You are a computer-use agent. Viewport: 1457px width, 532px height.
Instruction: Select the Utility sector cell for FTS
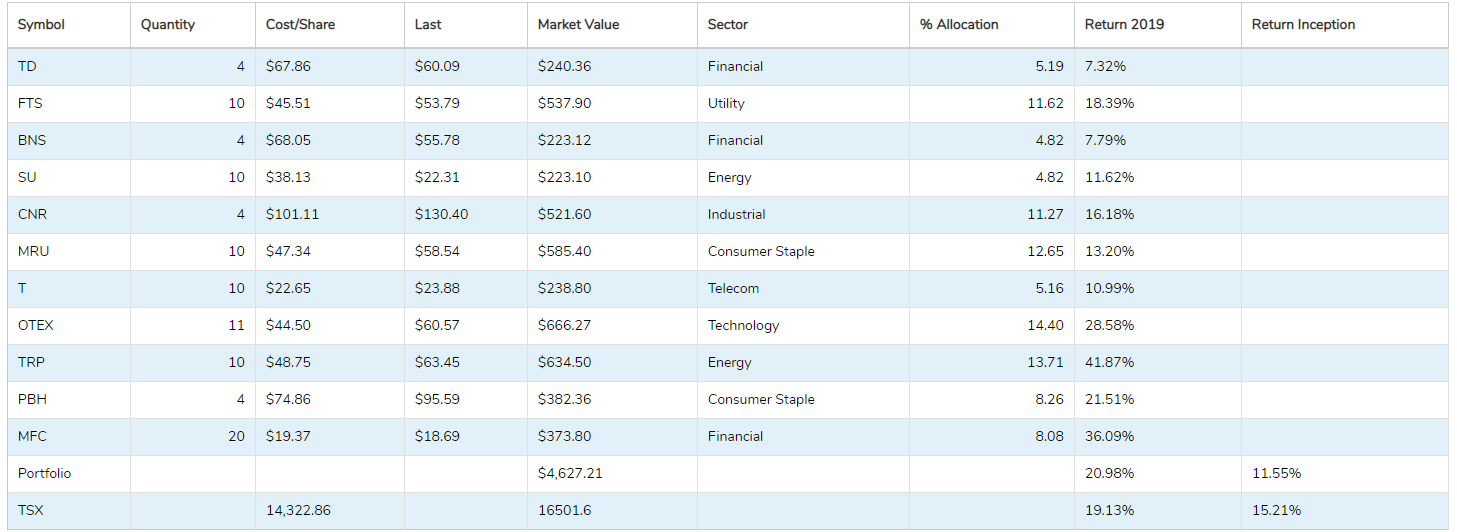coord(726,104)
